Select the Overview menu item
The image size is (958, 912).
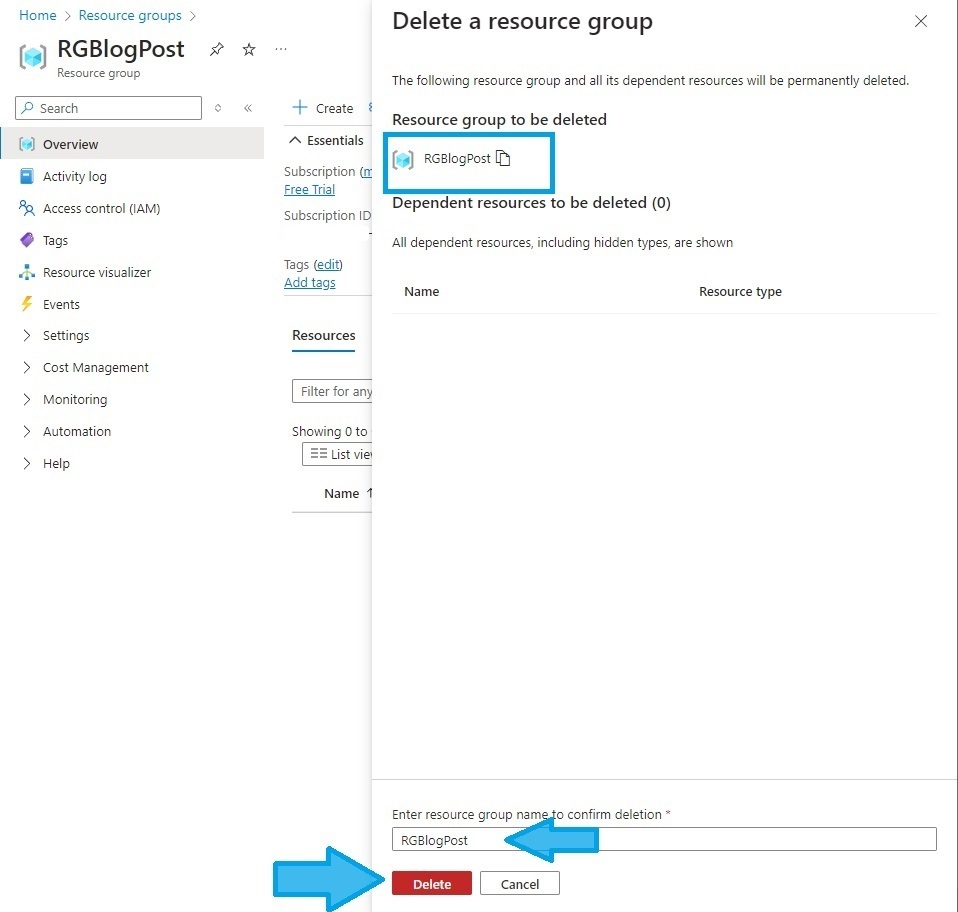132,144
